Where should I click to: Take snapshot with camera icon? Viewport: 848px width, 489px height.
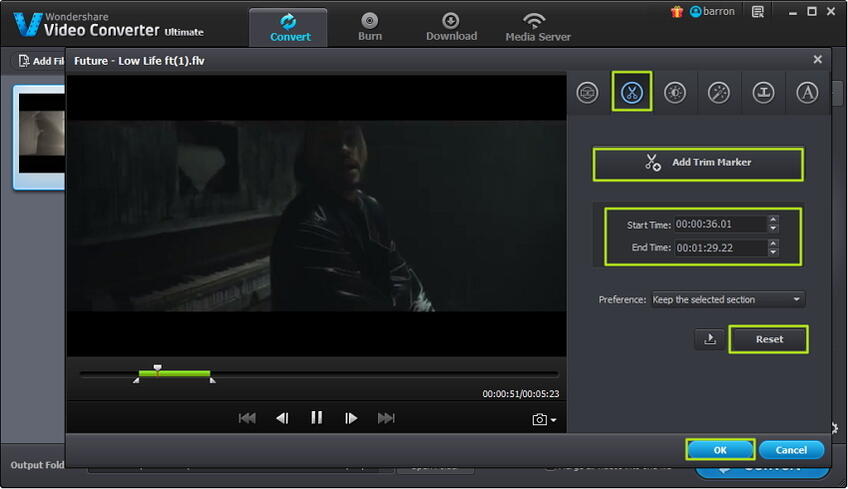539,420
